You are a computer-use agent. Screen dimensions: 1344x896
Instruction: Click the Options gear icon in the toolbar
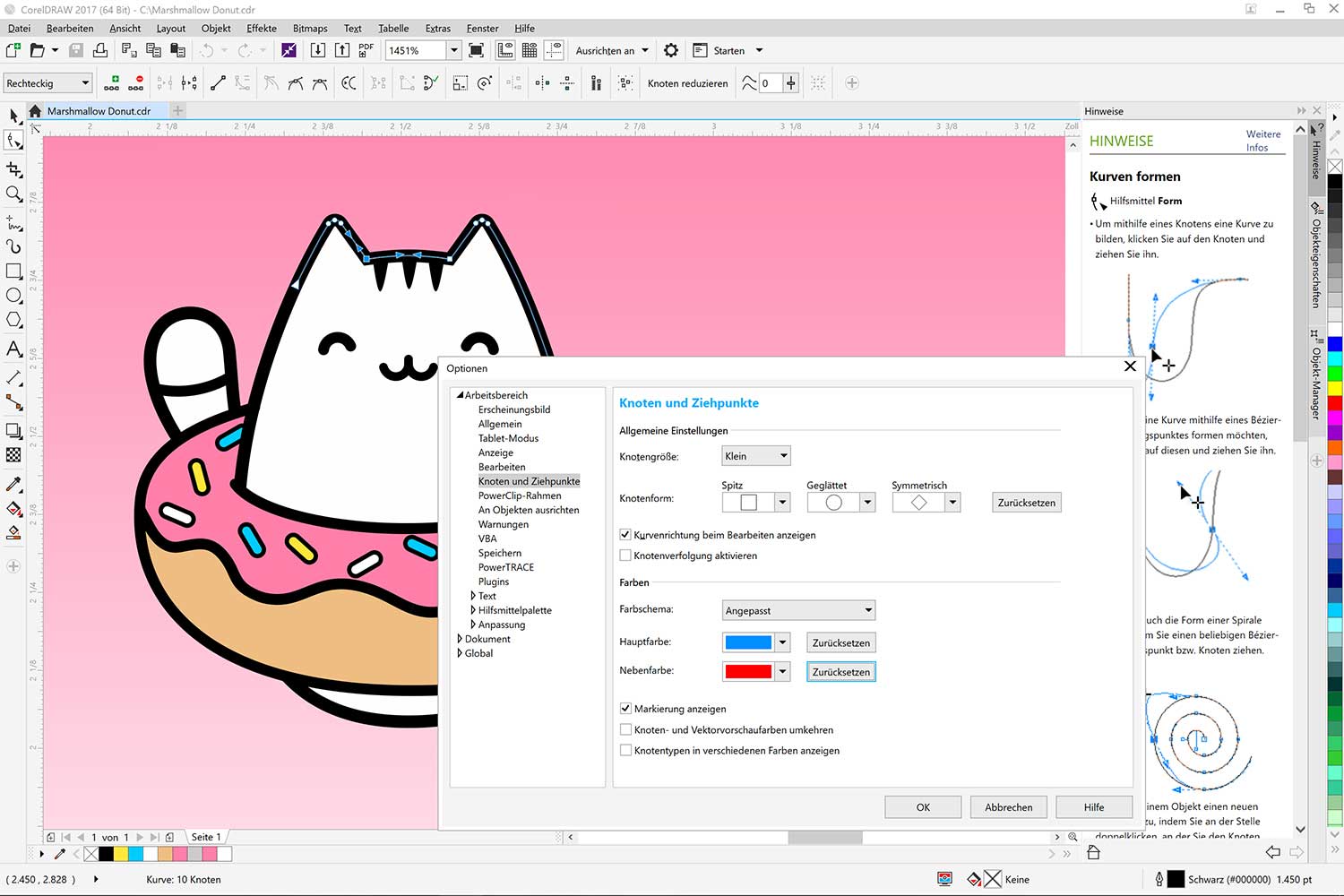[x=670, y=50]
